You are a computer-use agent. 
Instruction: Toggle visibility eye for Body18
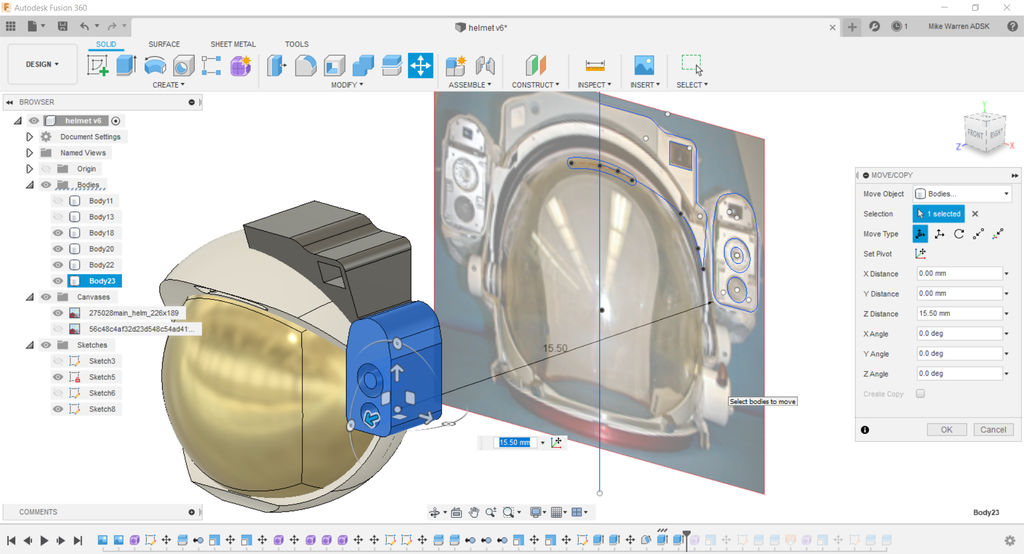click(x=58, y=233)
